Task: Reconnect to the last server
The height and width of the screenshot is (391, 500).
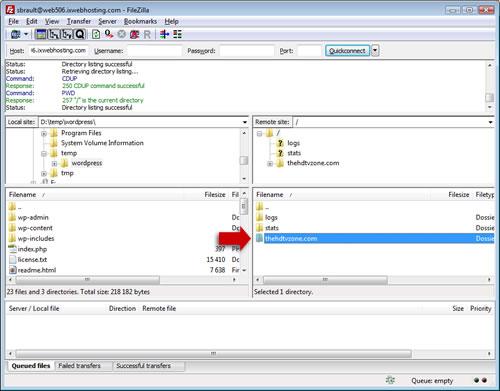Action: coord(147,34)
